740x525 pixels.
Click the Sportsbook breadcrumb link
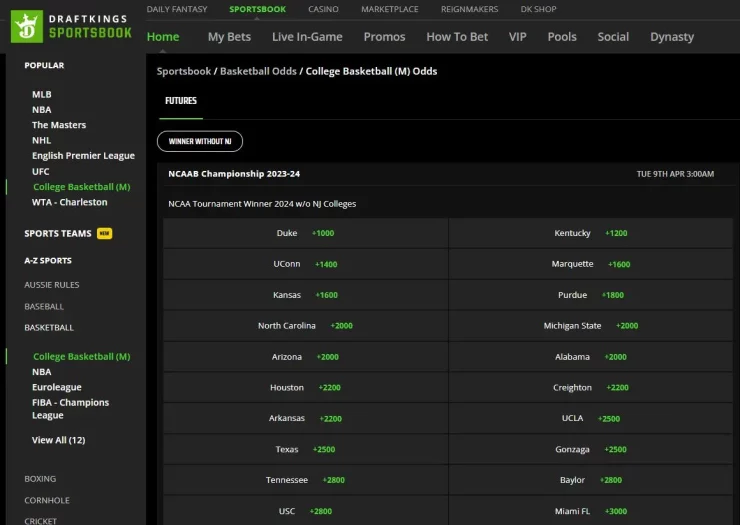[x=184, y=71]
